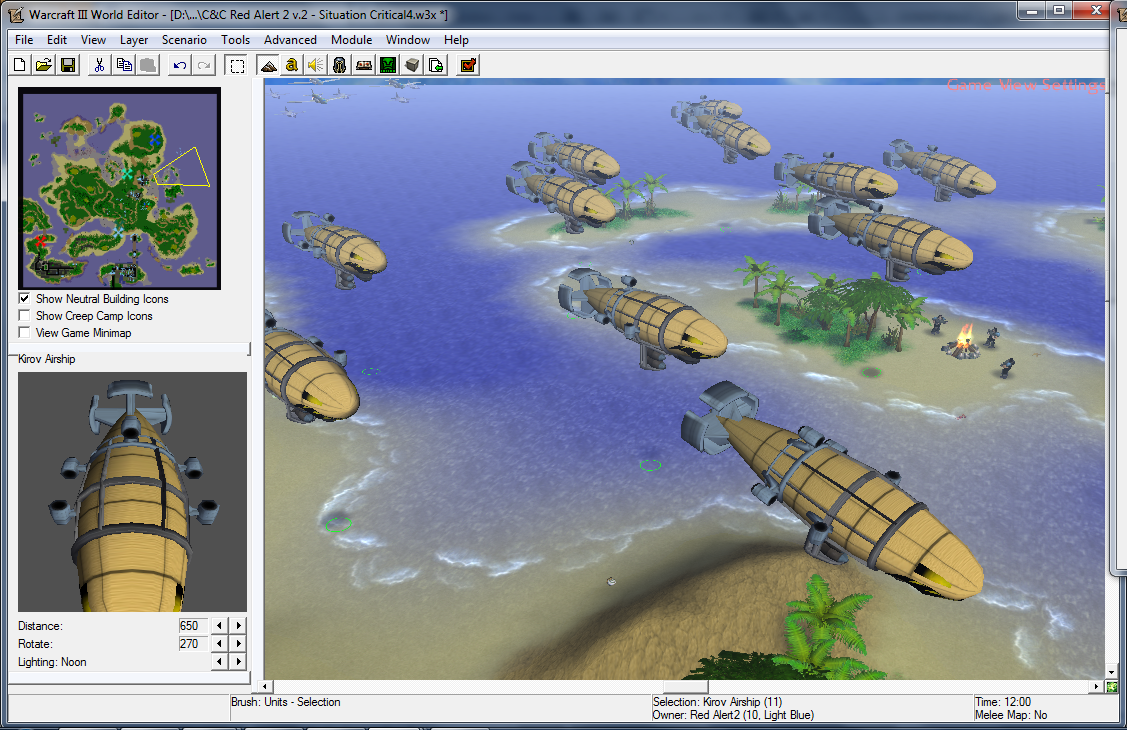This screenshot has width=1127, height=730.
Task: Click the minimap overview of the island
Action: click(x=119, y=188)
